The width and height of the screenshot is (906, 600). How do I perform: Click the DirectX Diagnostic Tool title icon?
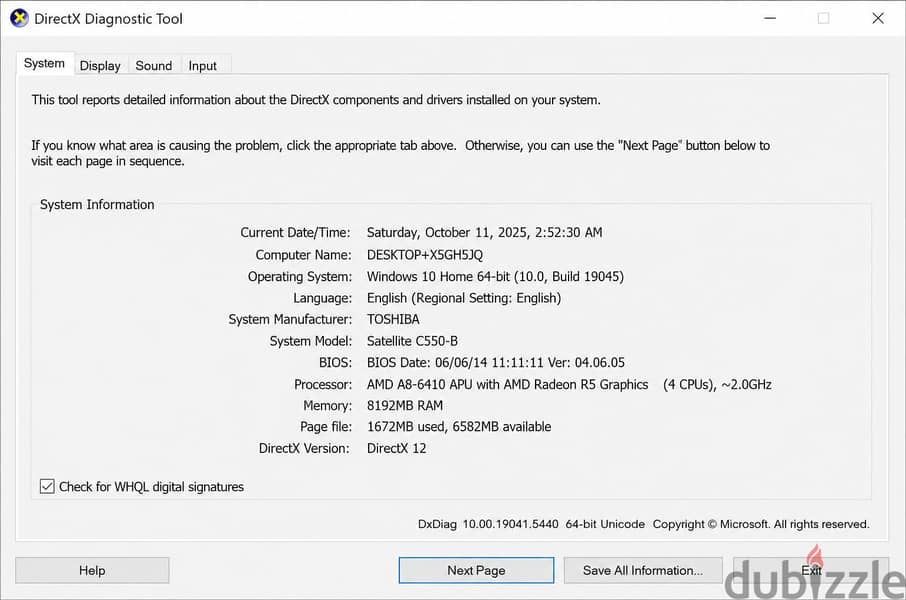19,18
